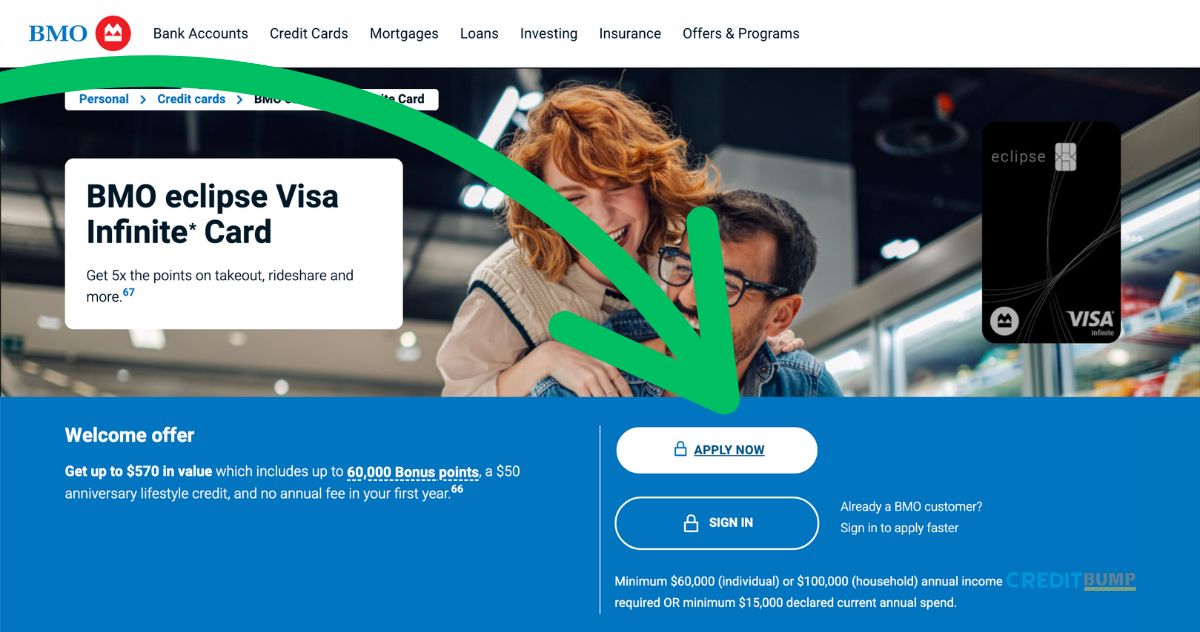
Task: Open the Mortgages menu
Action: (x=404, y=33)
